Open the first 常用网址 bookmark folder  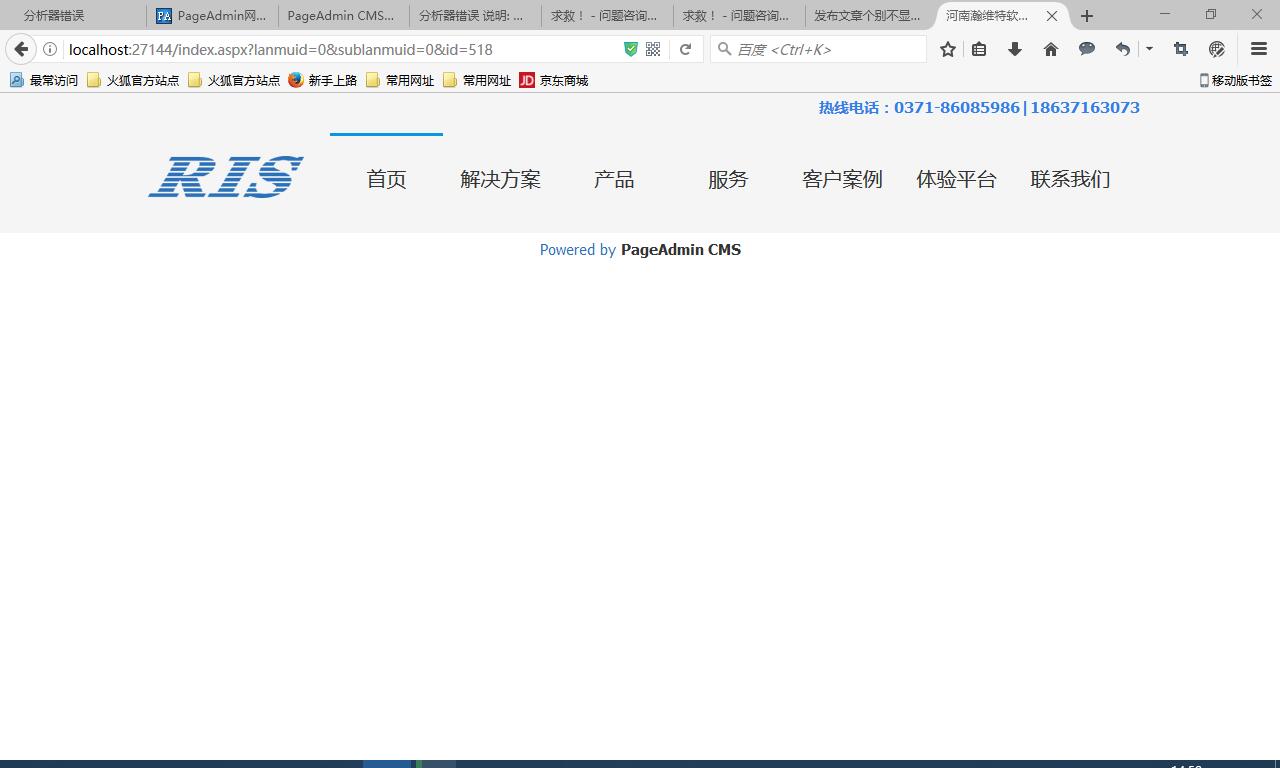point(400,80)
